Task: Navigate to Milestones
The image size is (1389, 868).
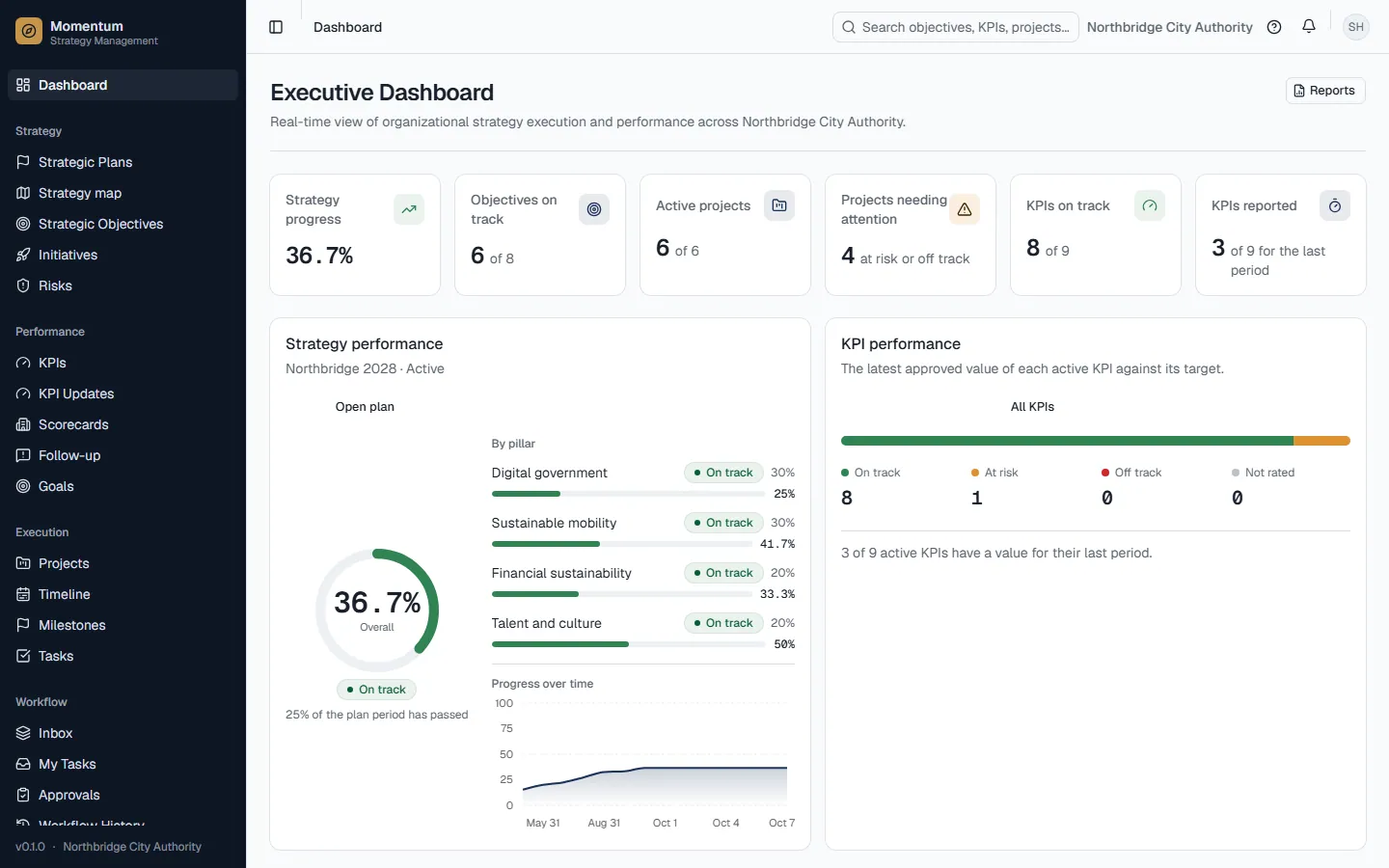Action: [x=123, y=625]
